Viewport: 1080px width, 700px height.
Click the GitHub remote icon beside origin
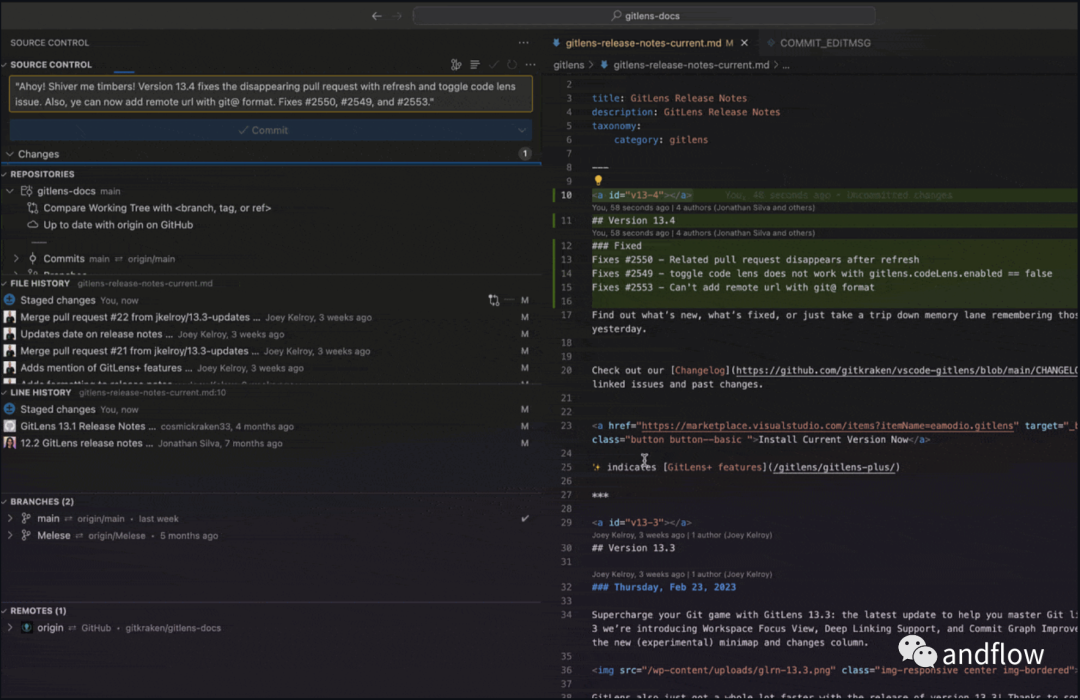pos(26,628)
